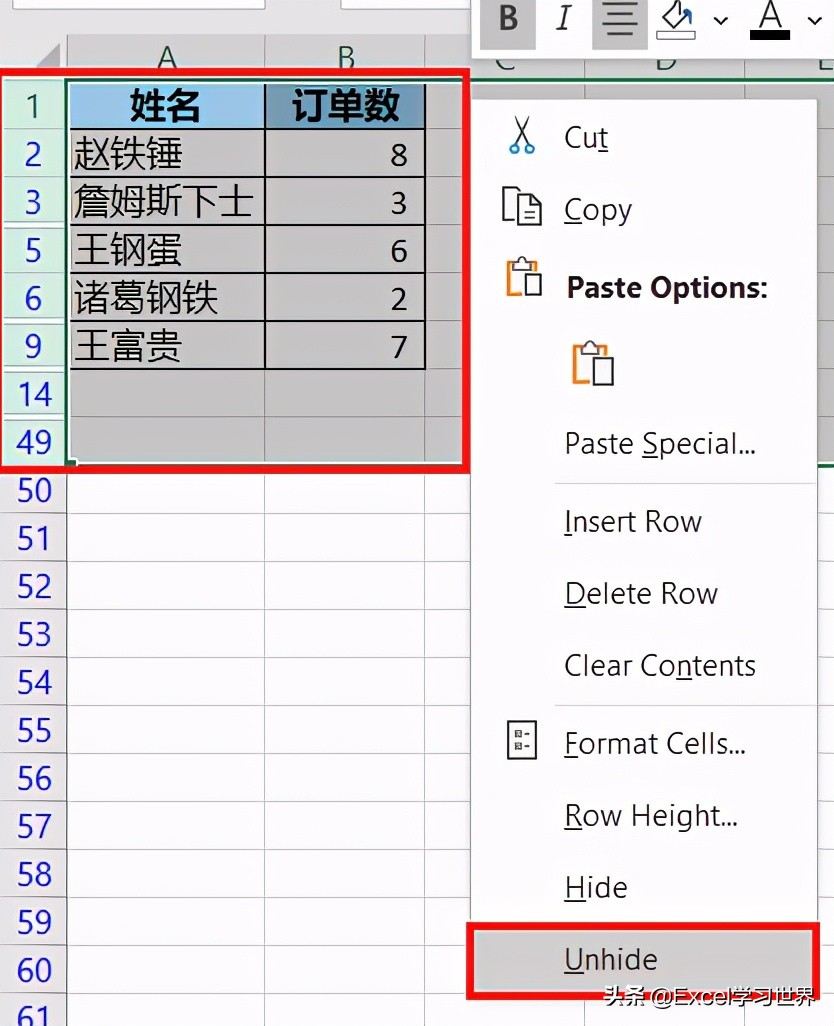Open Row Height dialog
This screenshot has width=834, height=1026.
pos(651,817)
